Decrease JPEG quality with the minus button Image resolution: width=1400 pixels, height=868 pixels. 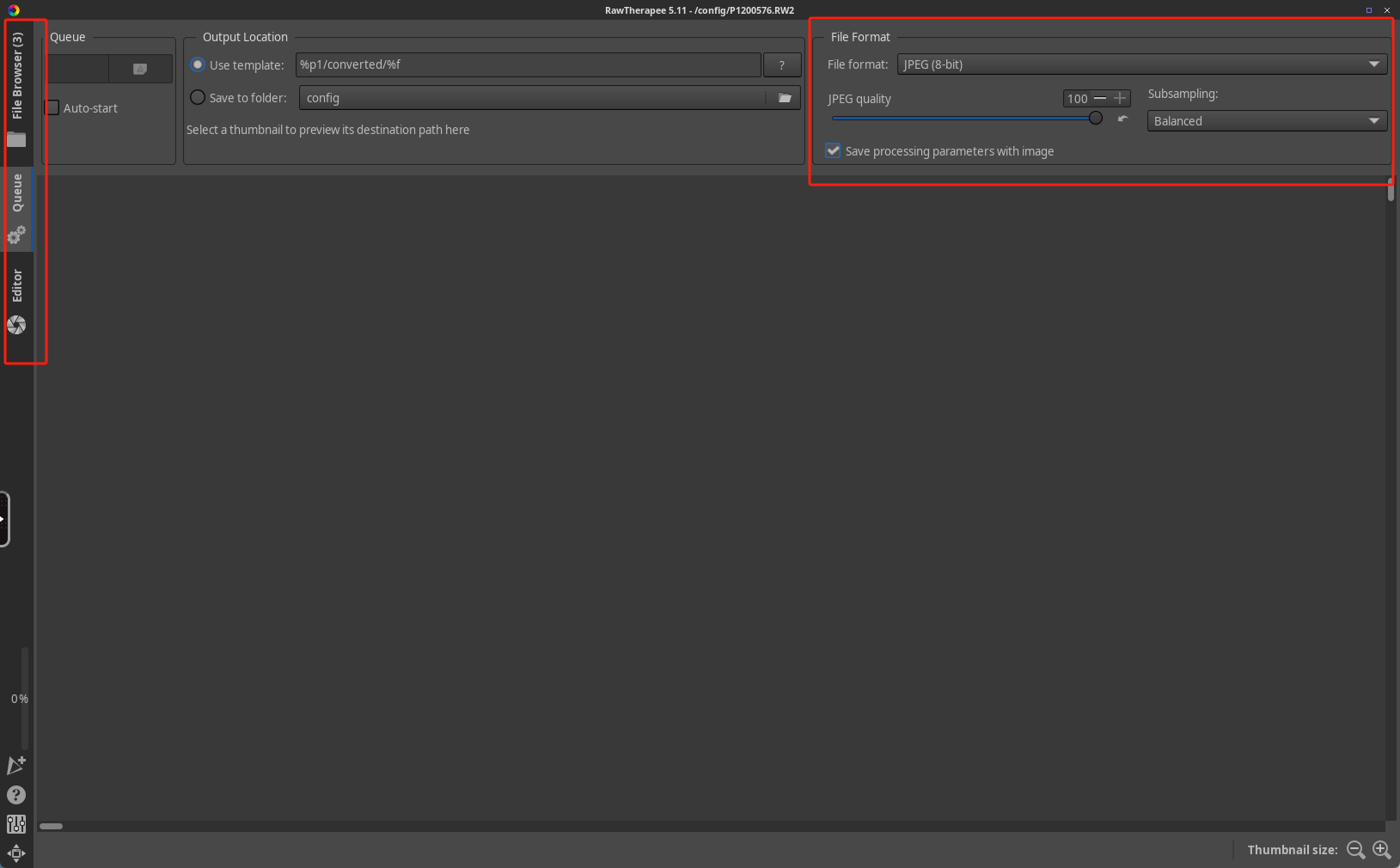1100,99
